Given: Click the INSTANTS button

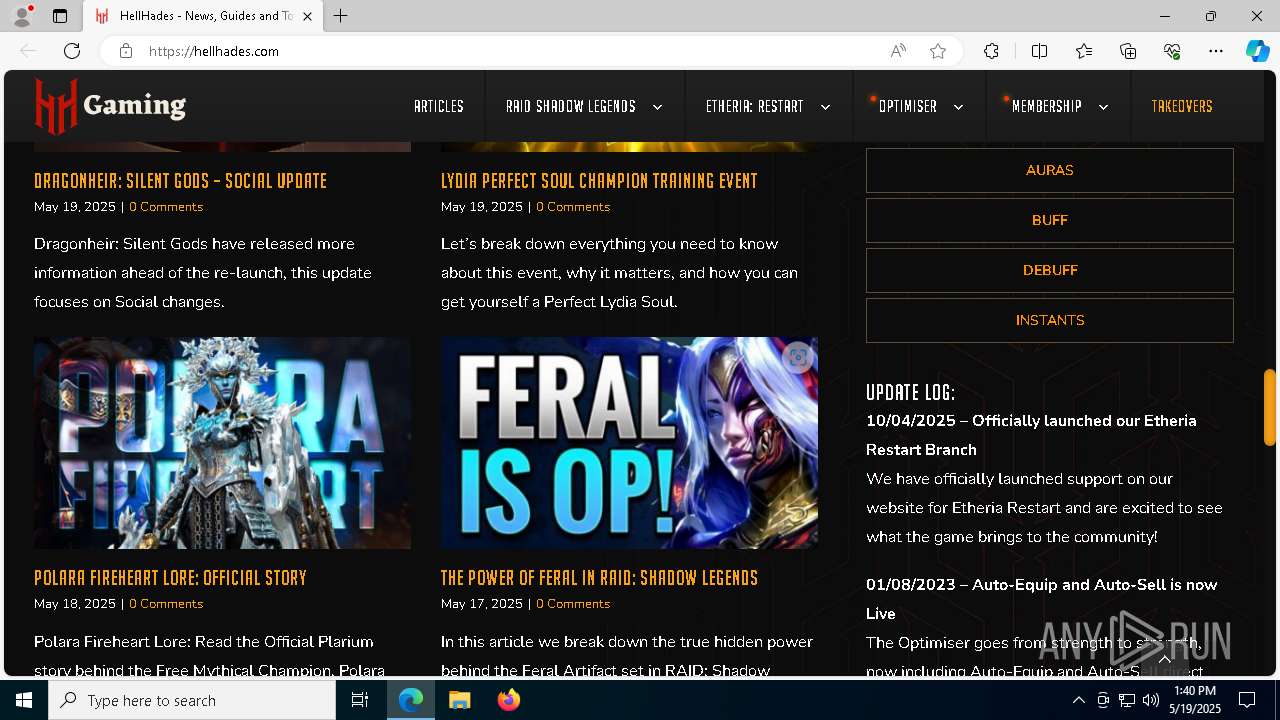Looking at the screenshot, I should click(1050, 320).
